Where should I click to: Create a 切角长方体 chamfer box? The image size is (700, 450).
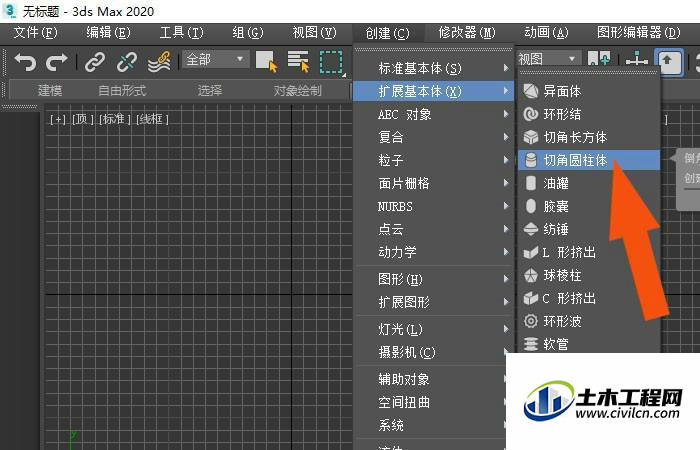coord(588,137)
